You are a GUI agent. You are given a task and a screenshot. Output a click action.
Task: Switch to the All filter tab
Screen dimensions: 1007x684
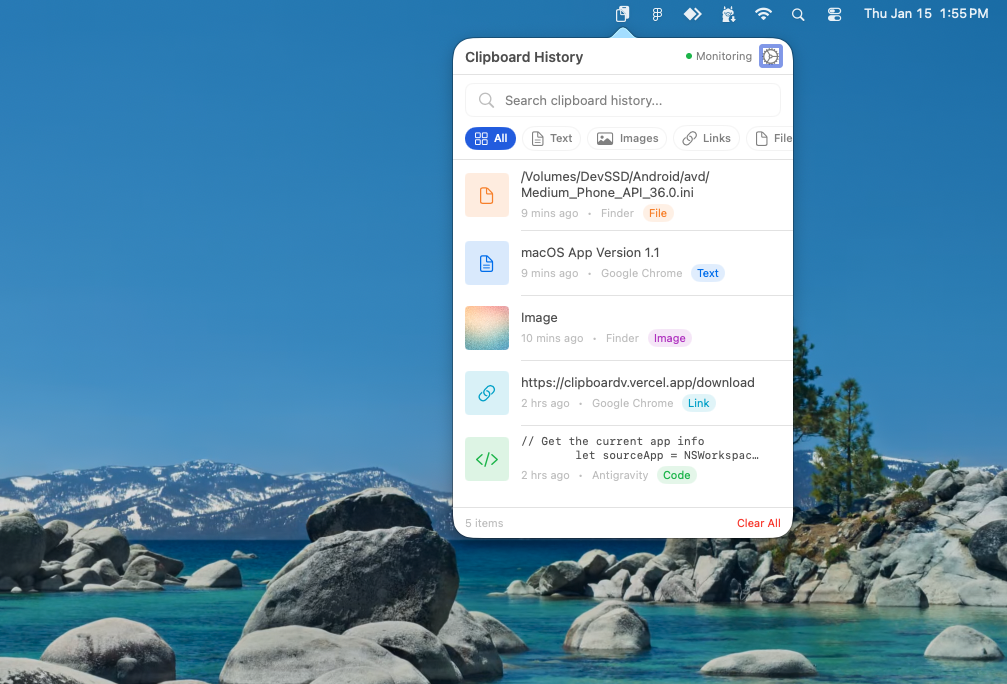point(490,138)
